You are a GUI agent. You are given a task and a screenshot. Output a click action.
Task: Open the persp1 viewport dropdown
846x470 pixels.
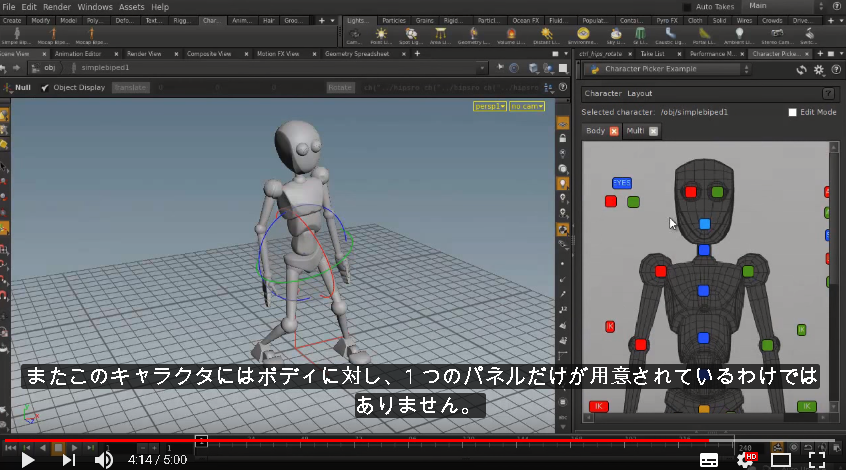click(490, 106)
